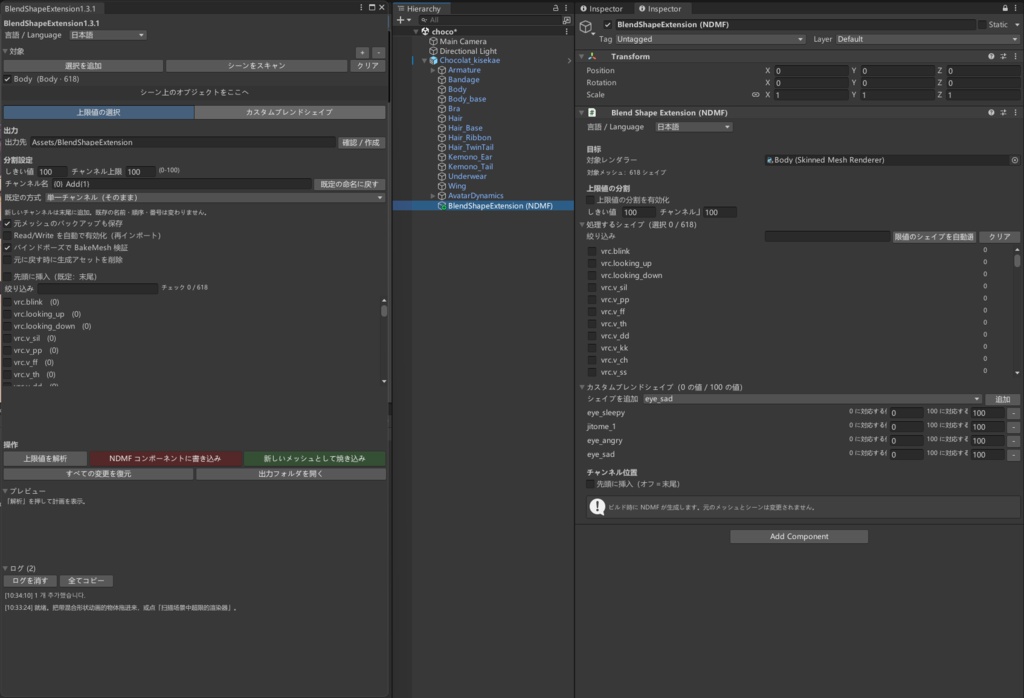Open Blend Shape Extension preset selector icon
The image size is (1024, 698).
click(x=1004, y=113)
